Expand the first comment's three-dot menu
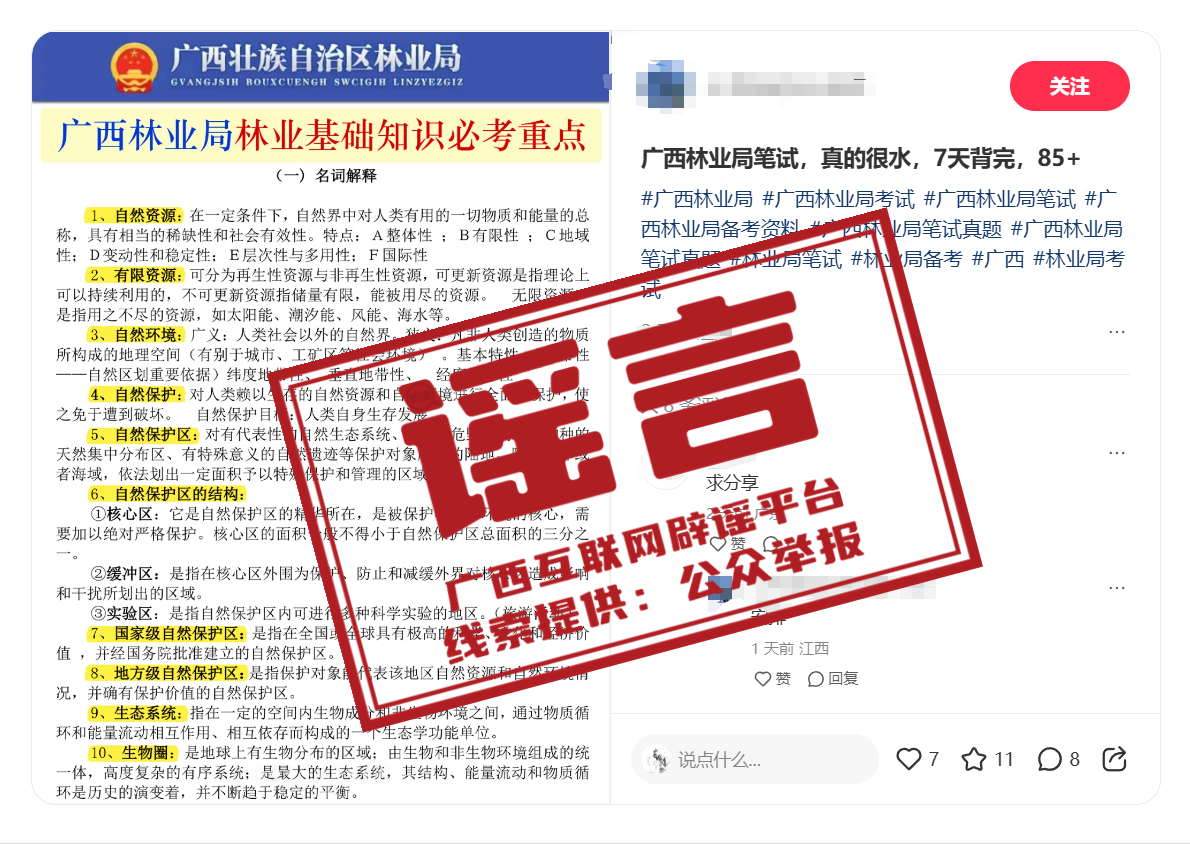Viewport: 1190px width, 844px height. tap(1116, 332)
